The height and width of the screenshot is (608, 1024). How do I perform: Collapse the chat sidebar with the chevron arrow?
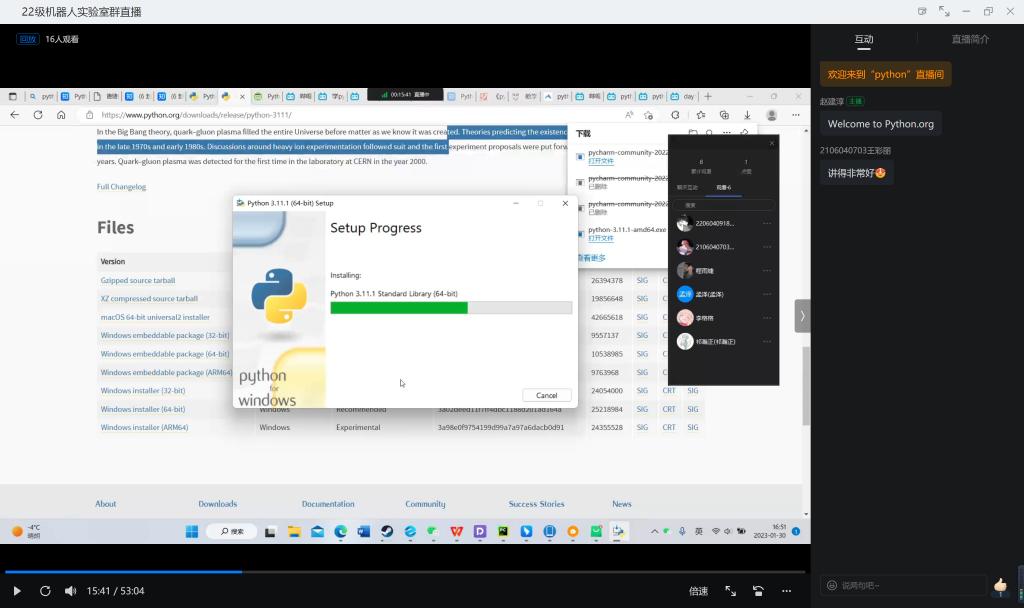pos(802,315)
